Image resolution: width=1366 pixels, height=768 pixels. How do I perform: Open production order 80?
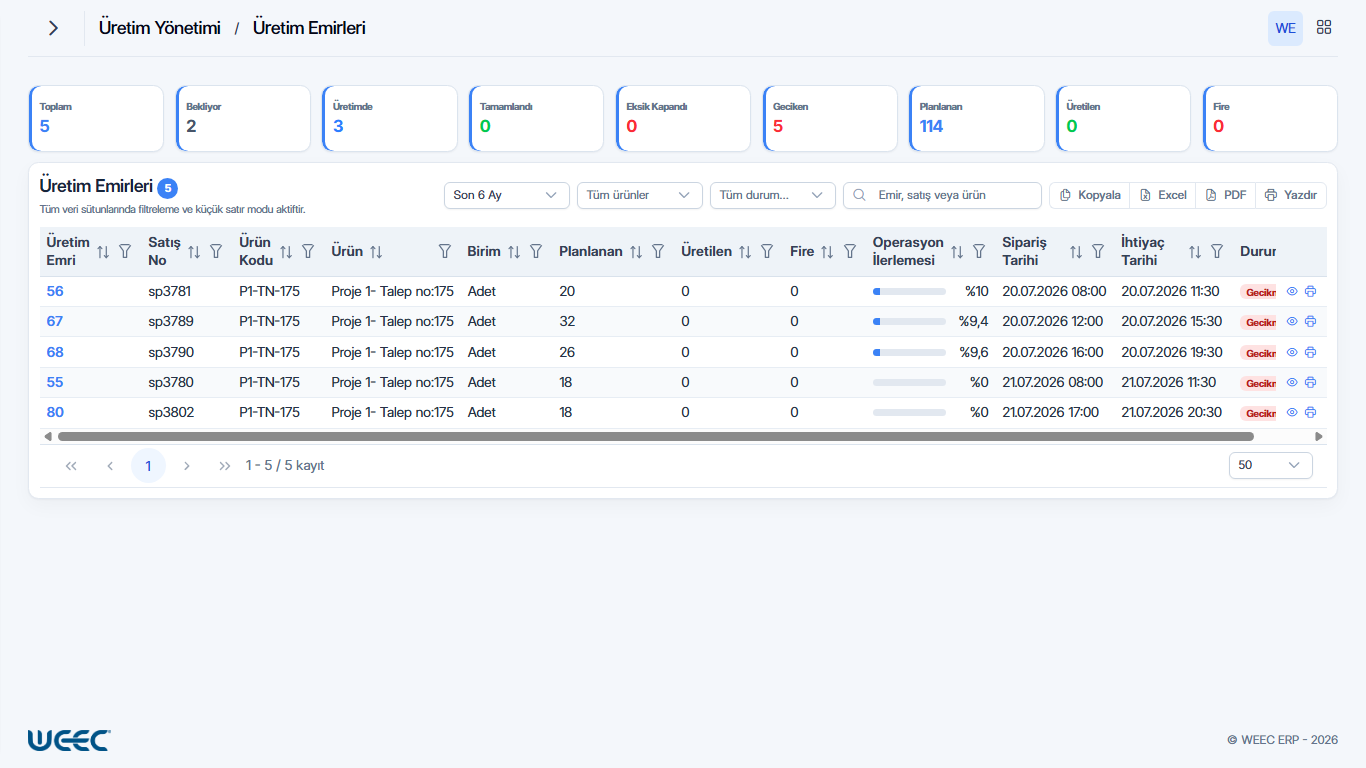point(55,412)
